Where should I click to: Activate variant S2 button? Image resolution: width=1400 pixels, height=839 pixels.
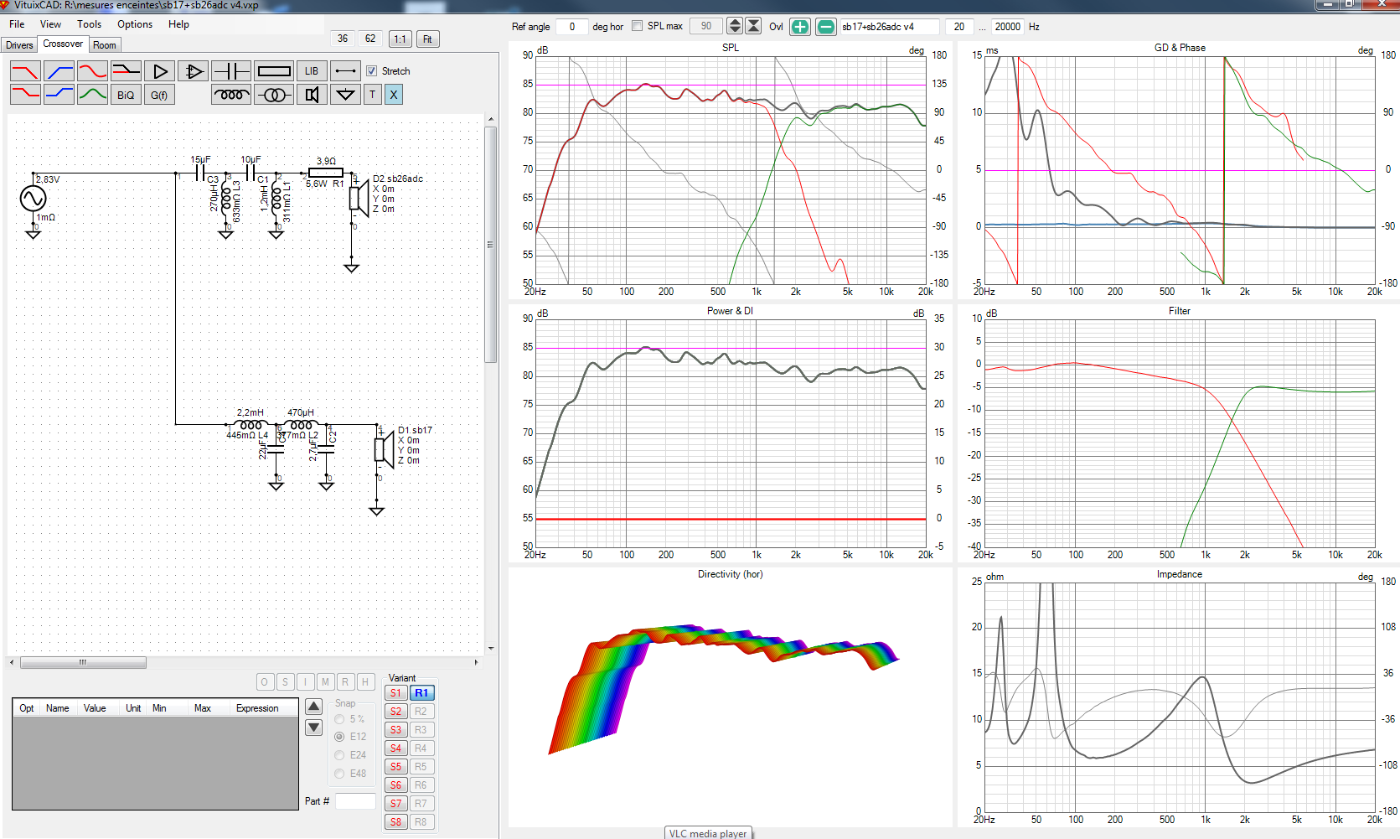point(395,711)
